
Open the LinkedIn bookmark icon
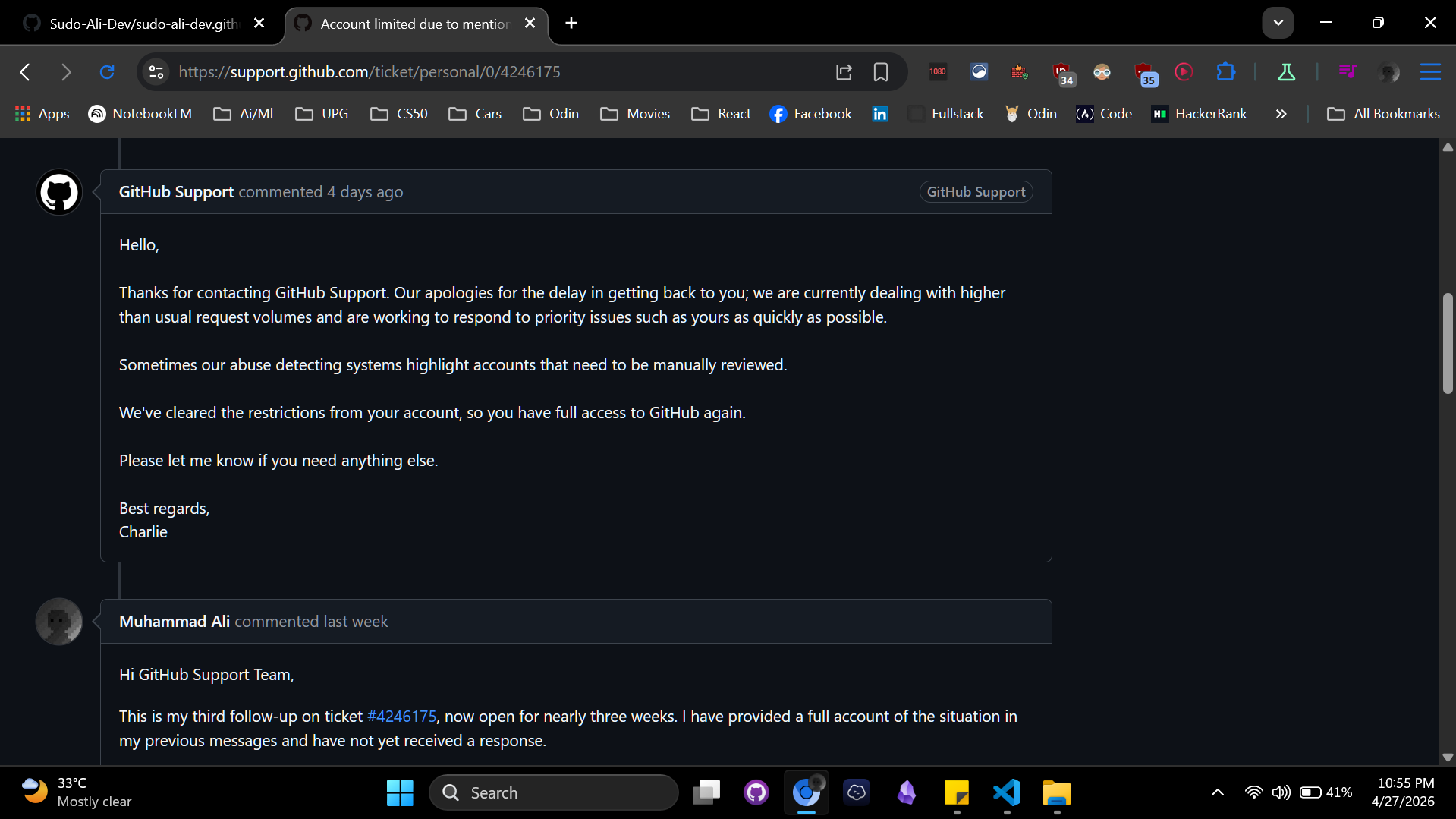879,114
